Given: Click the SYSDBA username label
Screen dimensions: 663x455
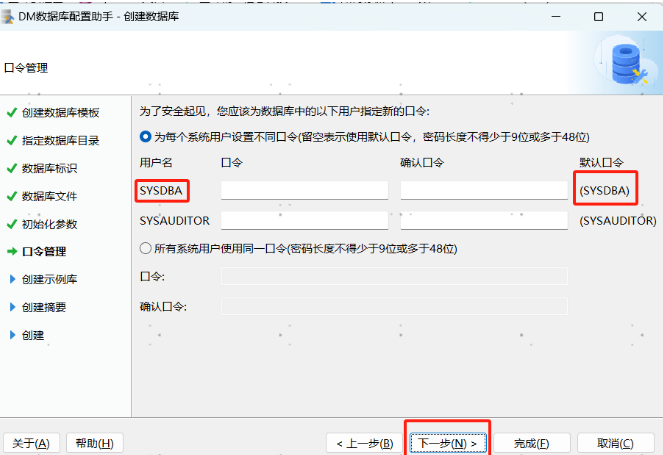Looking at the screenshot, I should coord(161,191).
